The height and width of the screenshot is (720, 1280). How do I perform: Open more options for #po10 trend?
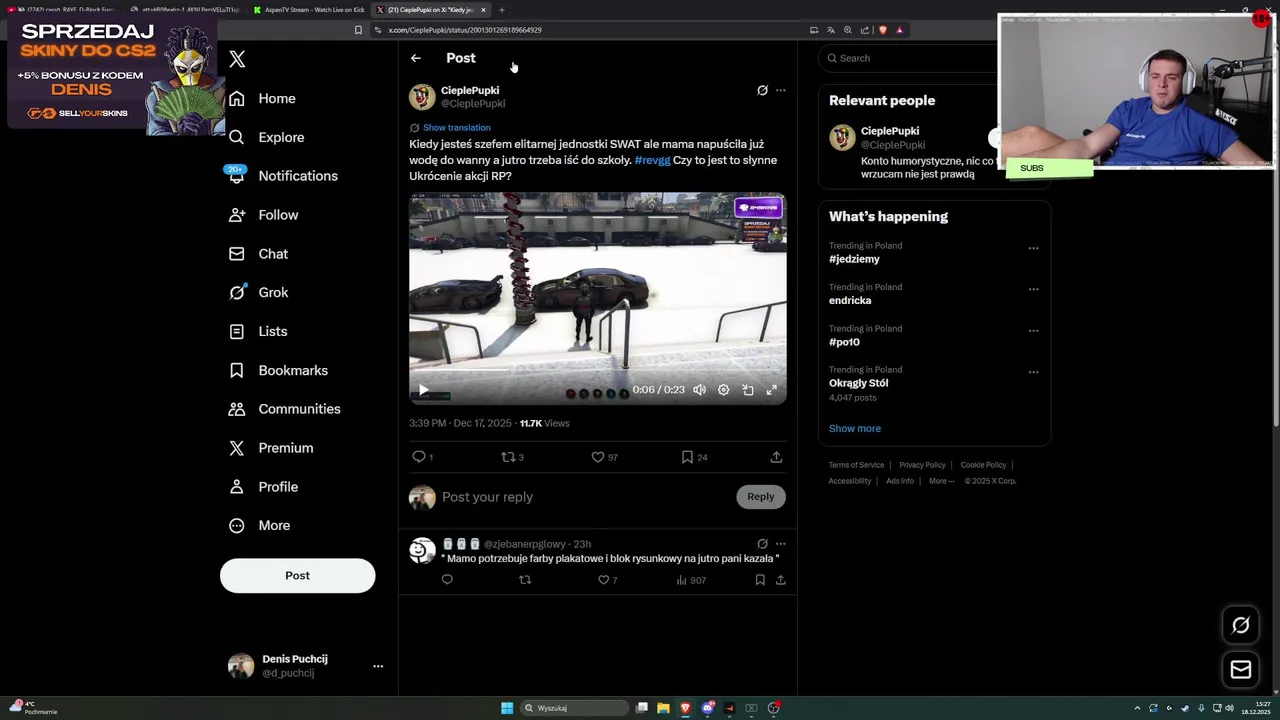pos(1033,331)
